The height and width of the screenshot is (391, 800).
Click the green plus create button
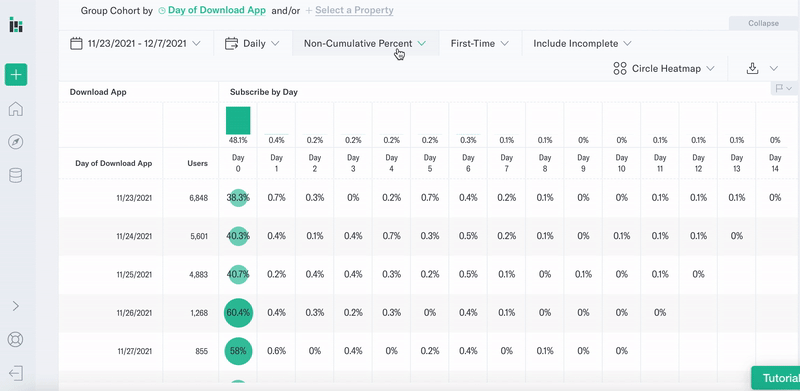tap(16, 75)
